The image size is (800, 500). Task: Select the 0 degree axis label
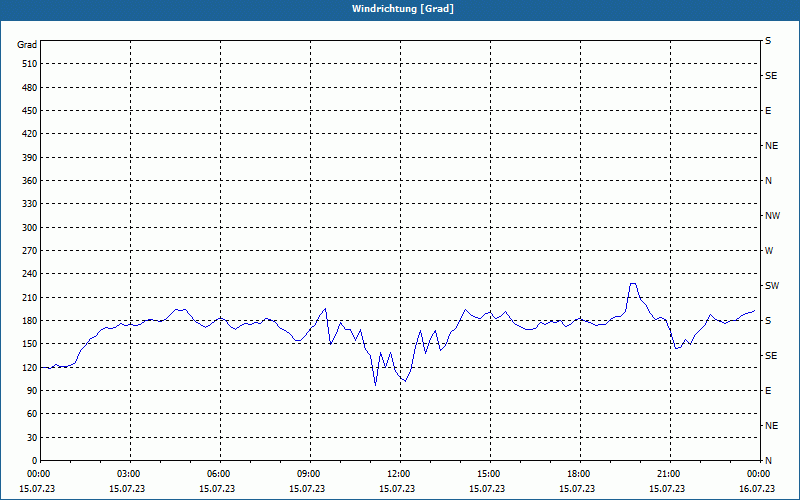click(x=35, y=461)
